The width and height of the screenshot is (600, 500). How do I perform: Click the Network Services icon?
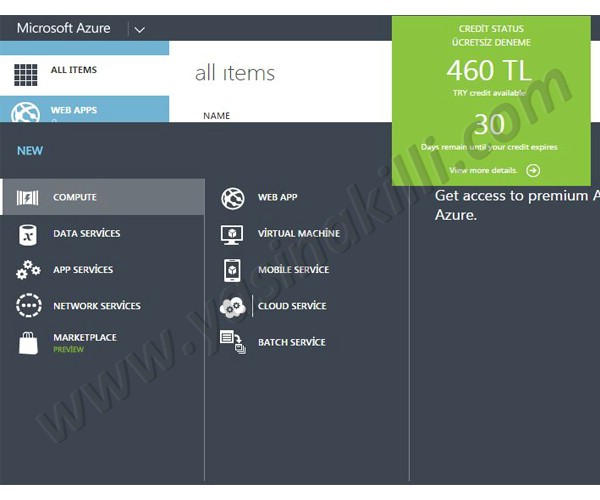coord(28,306)
